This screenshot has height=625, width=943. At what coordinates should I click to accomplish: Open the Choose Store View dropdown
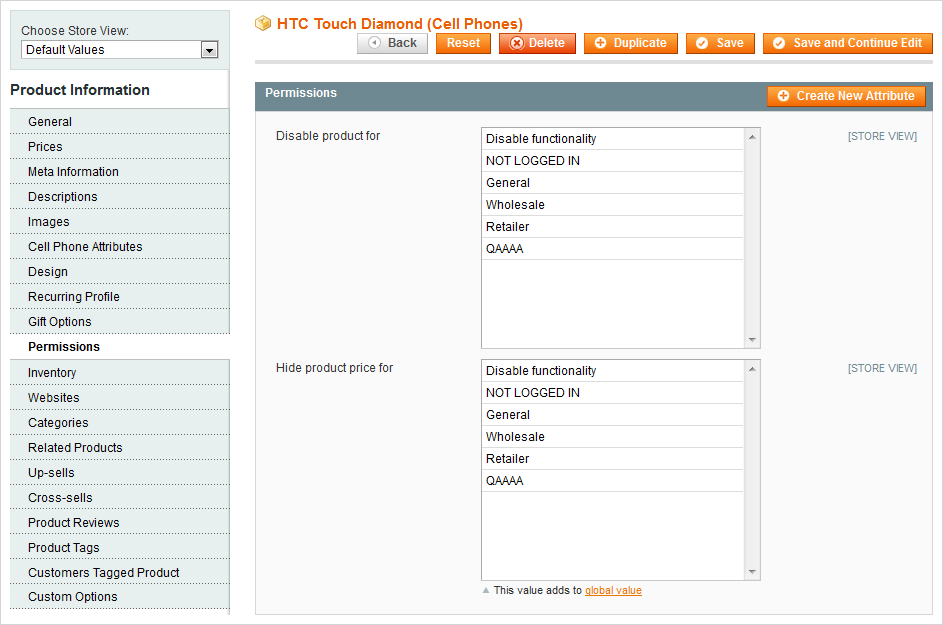(x=120, y=50)
